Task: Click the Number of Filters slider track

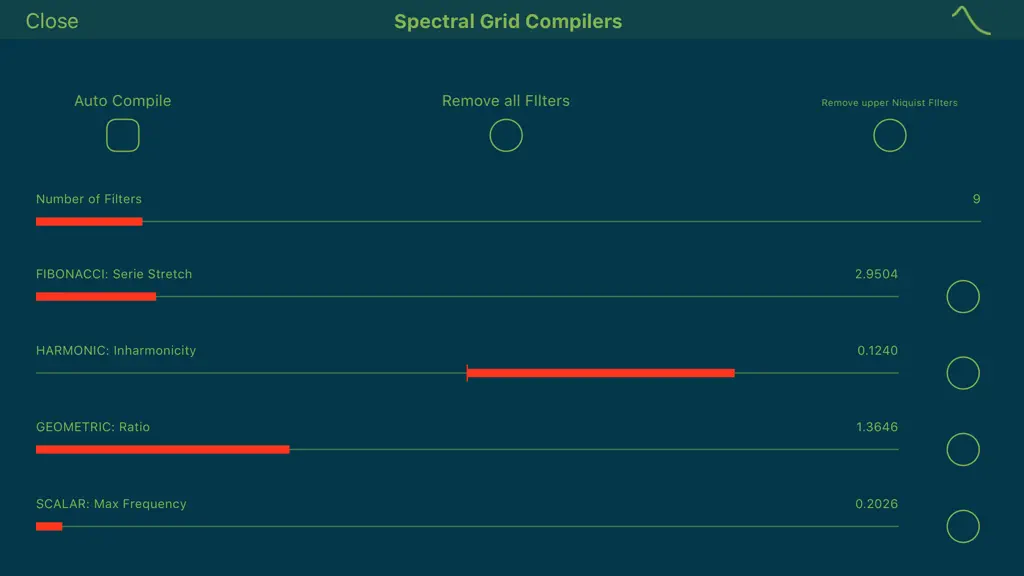Action: (508, 221)
